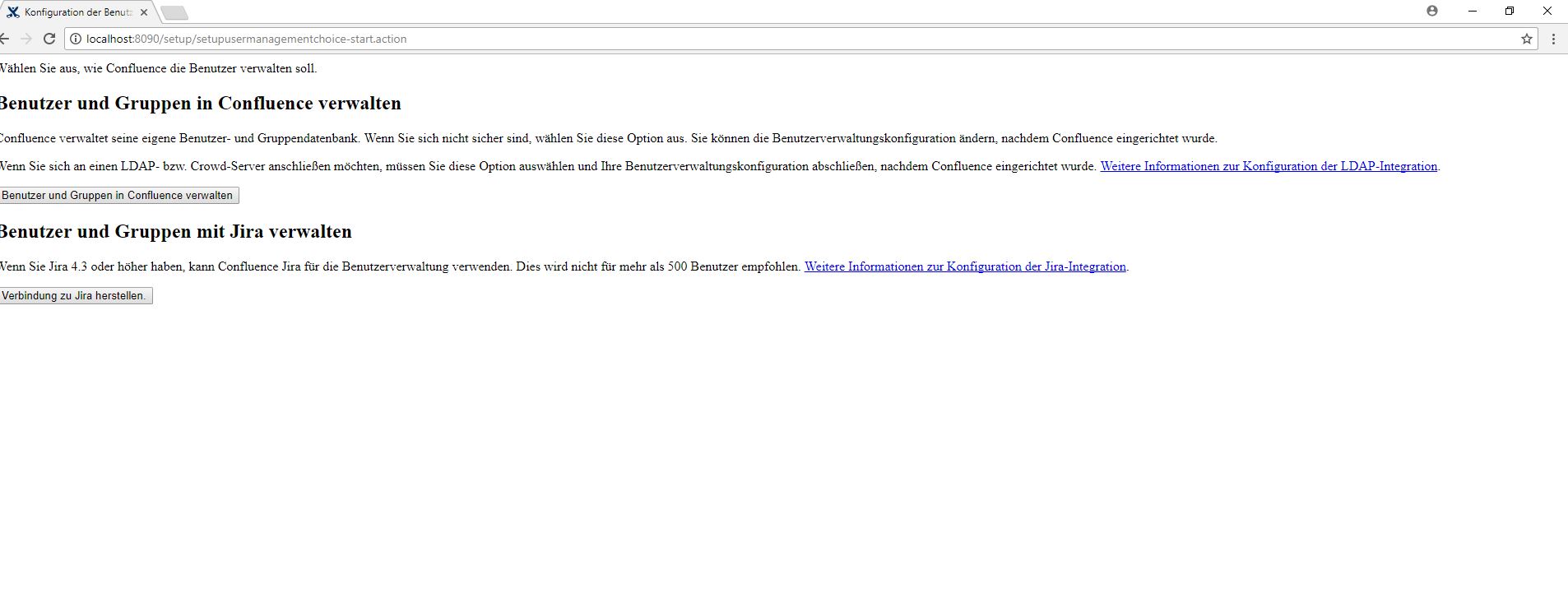The width and height of the screenshot is (1568, 602).
Task: Reload the Confluence setup page
Action: coord(49,39)
